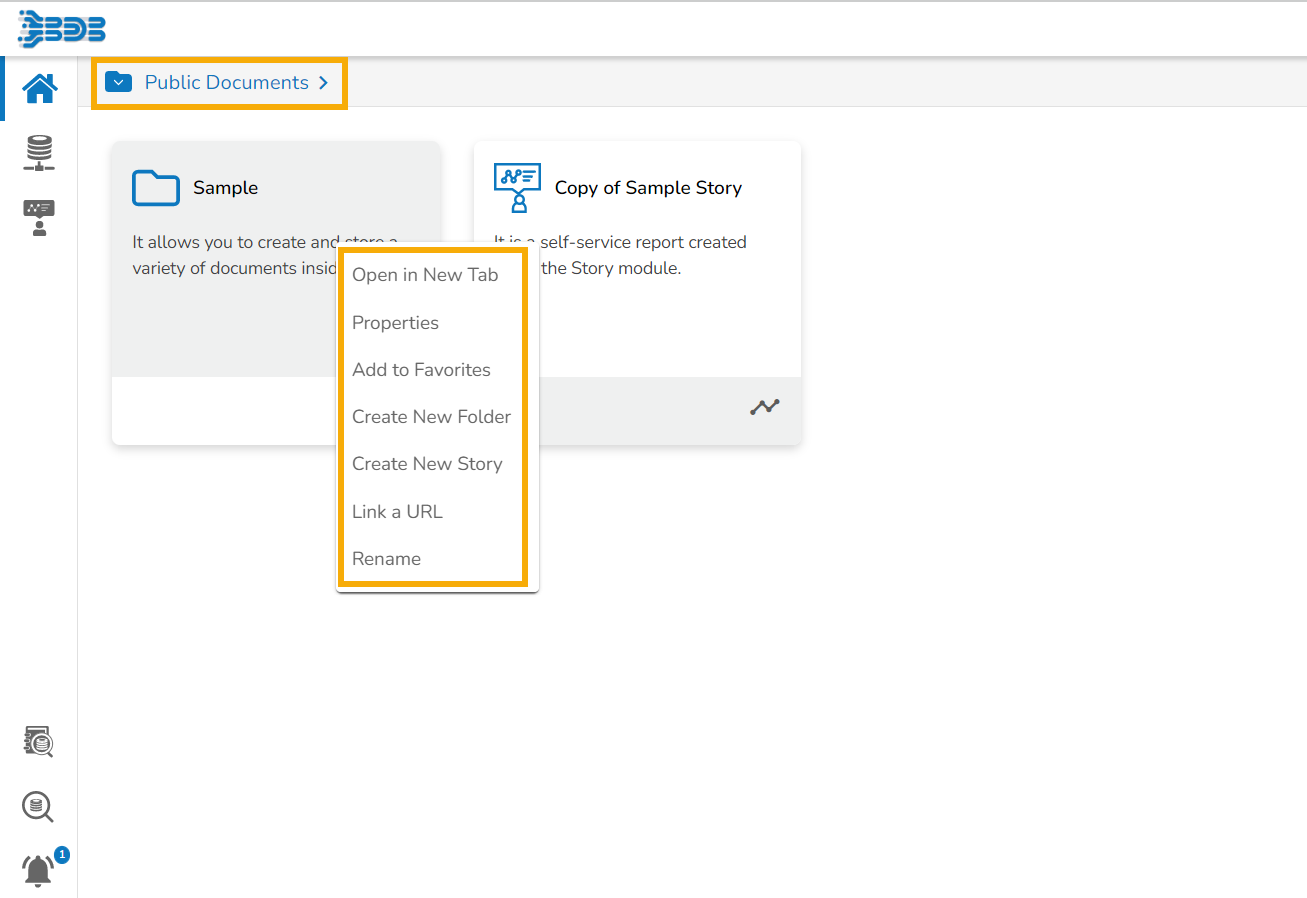1307x898 pixels.
Task: Click the BDB logo
Action: [62, 29]
